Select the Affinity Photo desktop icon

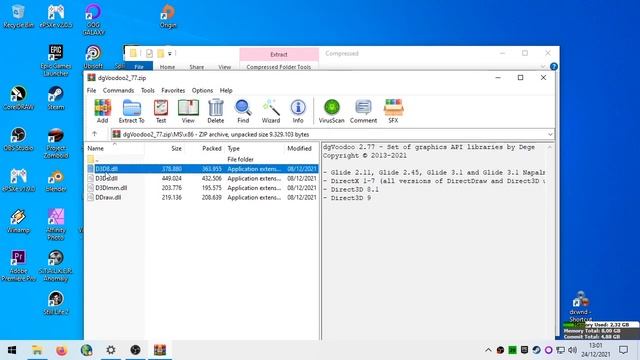[56, 224]
